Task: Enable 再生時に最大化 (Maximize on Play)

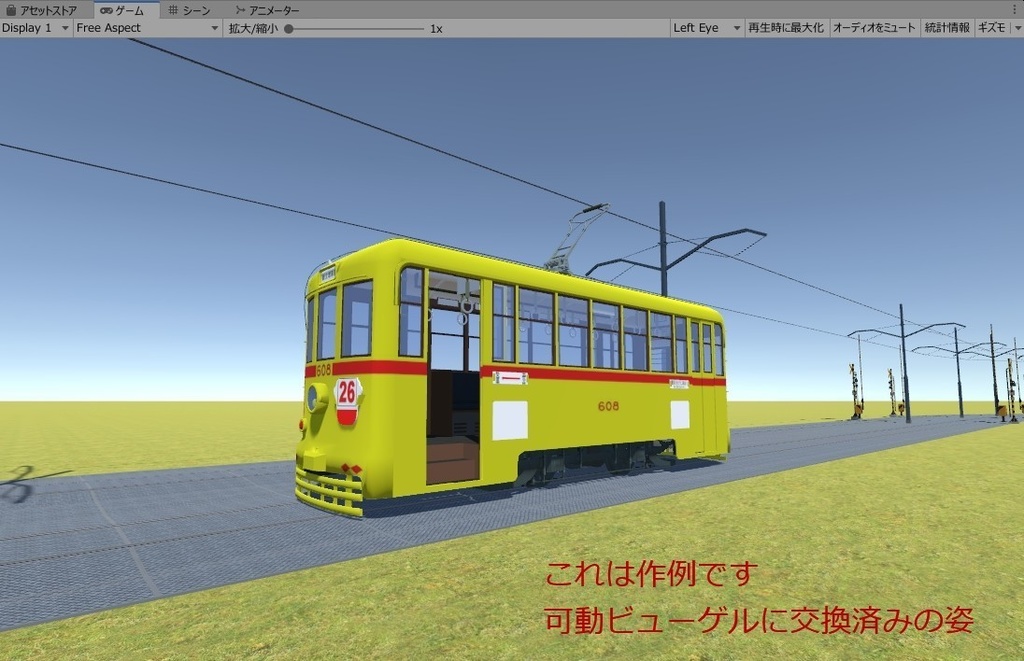Action: coord(784,28)
